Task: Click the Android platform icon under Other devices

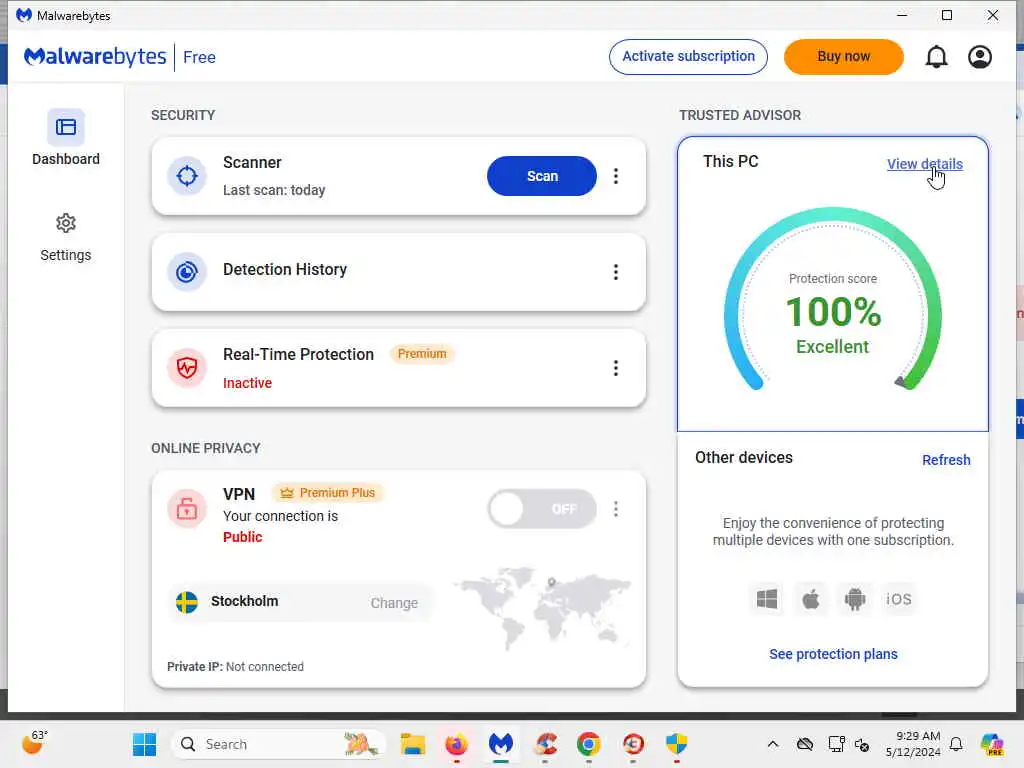Action: [854, 599]
